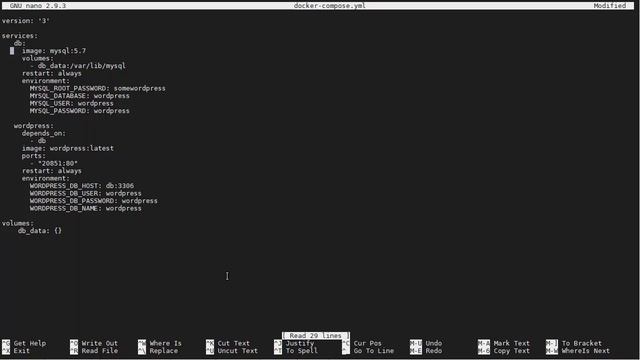Click the Justify shortcut label
This screenshot has height=360, width=640.
tap(300, 343)
